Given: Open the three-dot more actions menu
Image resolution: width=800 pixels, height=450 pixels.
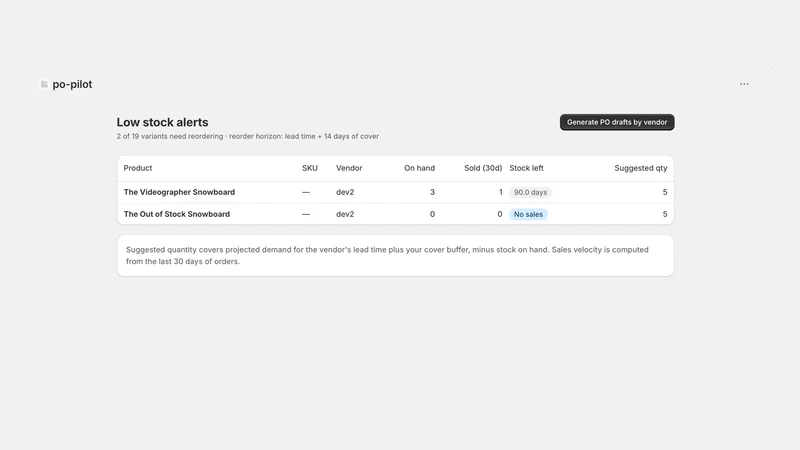Looking at the screenshot, I should click(x=744, y=84).
